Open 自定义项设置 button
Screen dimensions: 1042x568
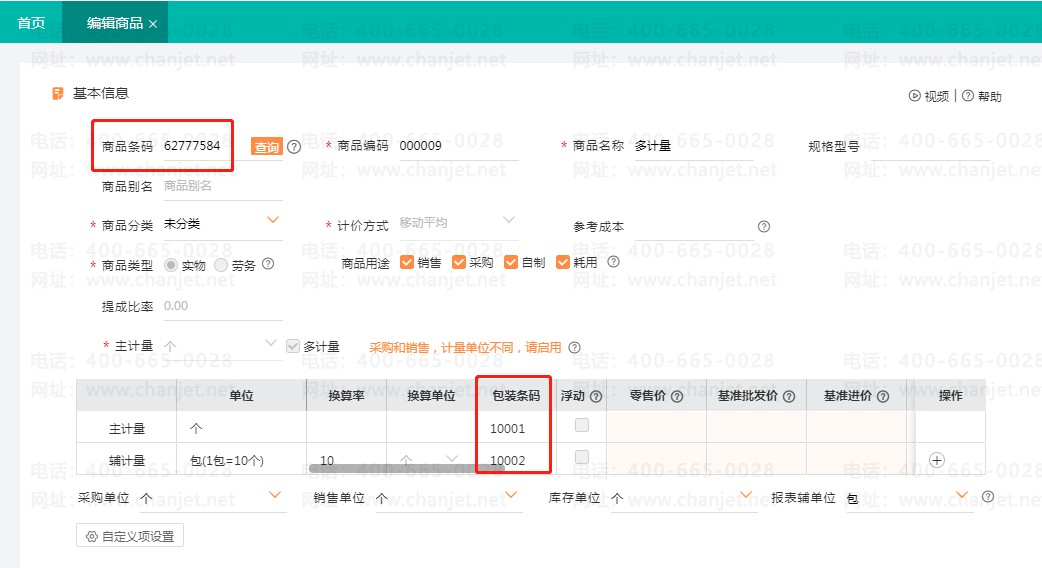[130, 536]
